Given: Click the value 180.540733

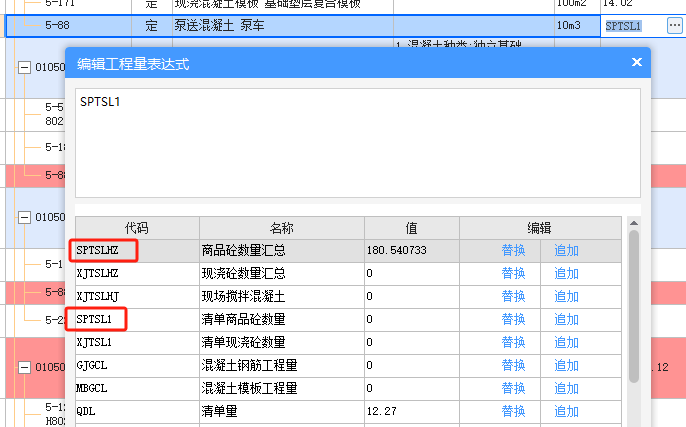Looking at the screenshot, I should click(396, 250).
